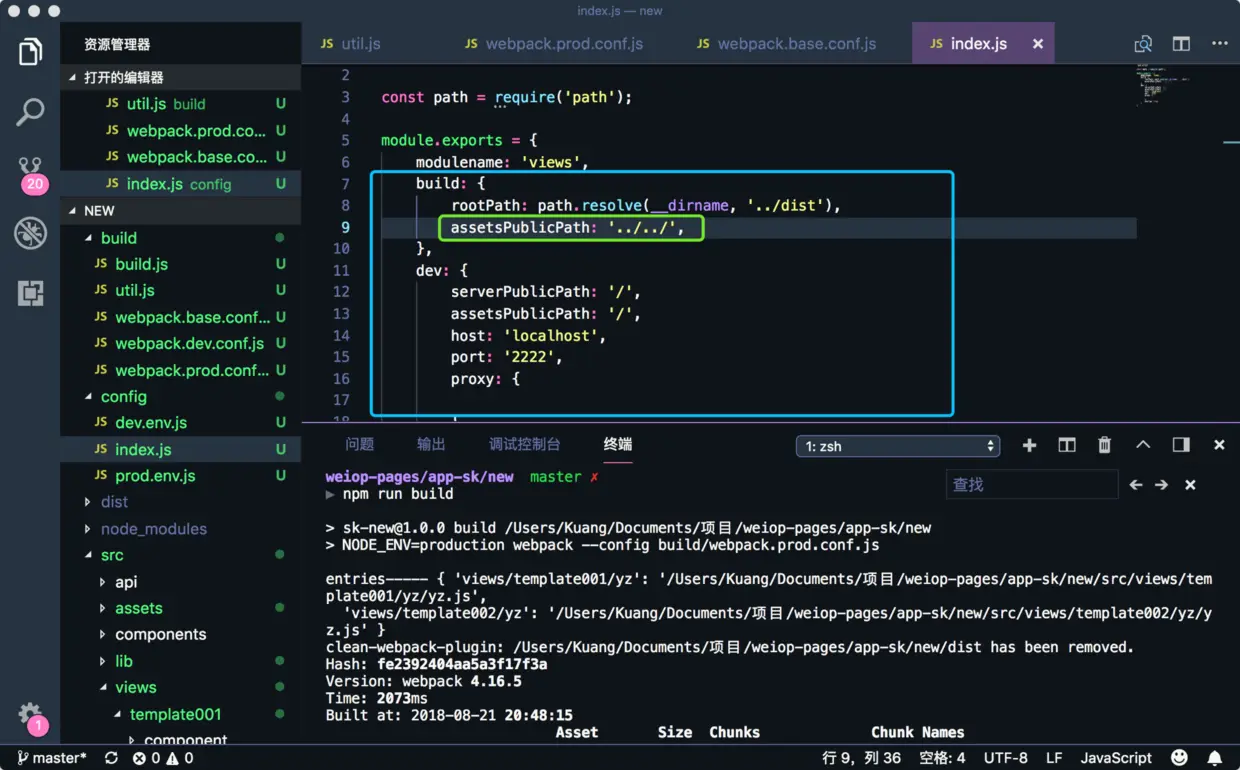This screenshot has height=770, width=1240.
Task: Create a new terminal with plus icon
Action: pos(1029,445)
